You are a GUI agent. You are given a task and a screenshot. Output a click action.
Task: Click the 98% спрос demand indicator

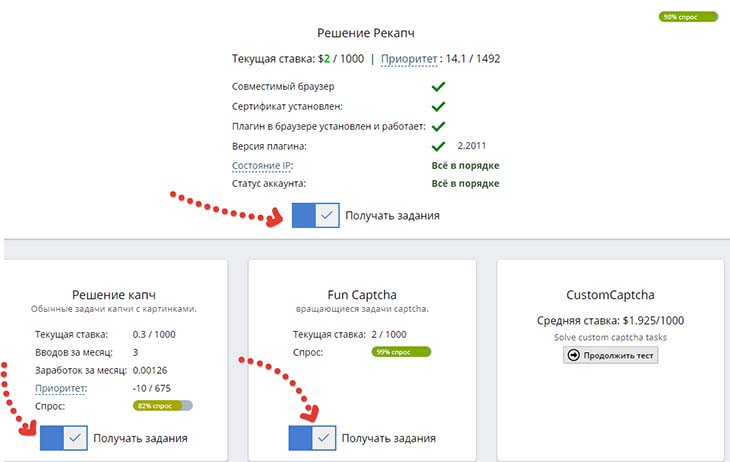[689, 17]
